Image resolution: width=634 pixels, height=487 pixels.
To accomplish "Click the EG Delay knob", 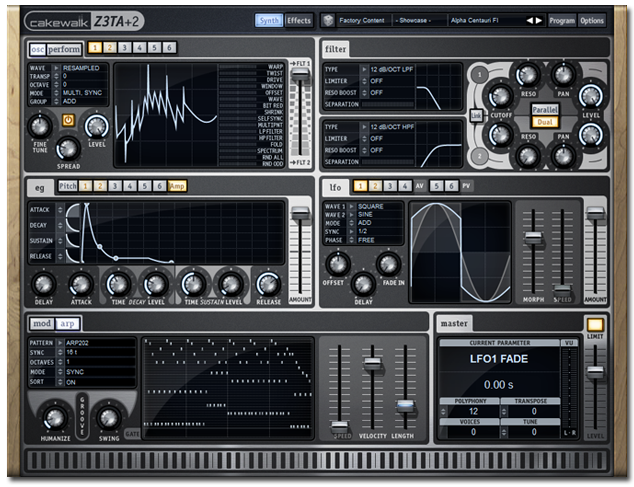I will pyautogui.click(x=44, y=284).
